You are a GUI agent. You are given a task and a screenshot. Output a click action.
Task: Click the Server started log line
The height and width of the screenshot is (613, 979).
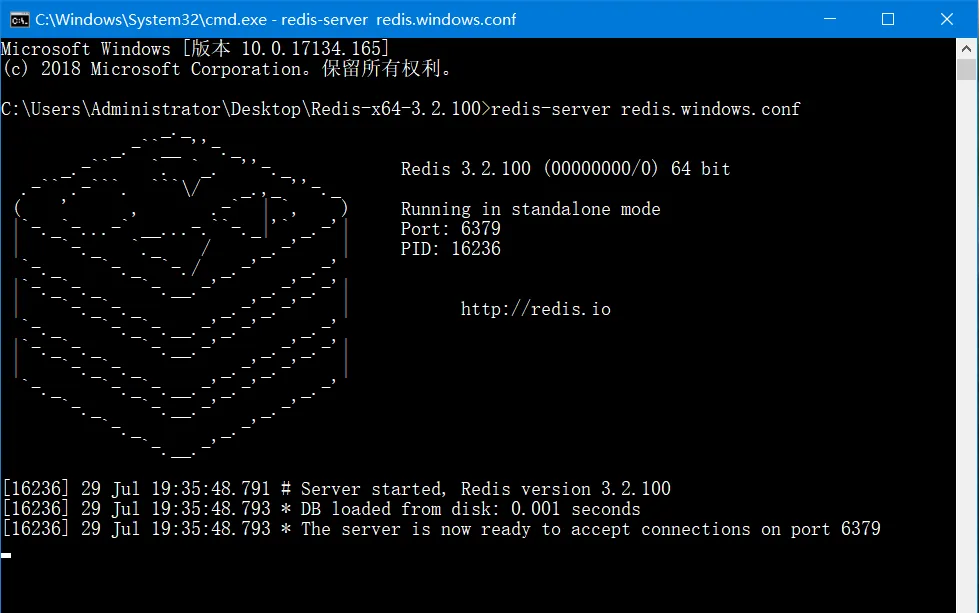point(336,488)
